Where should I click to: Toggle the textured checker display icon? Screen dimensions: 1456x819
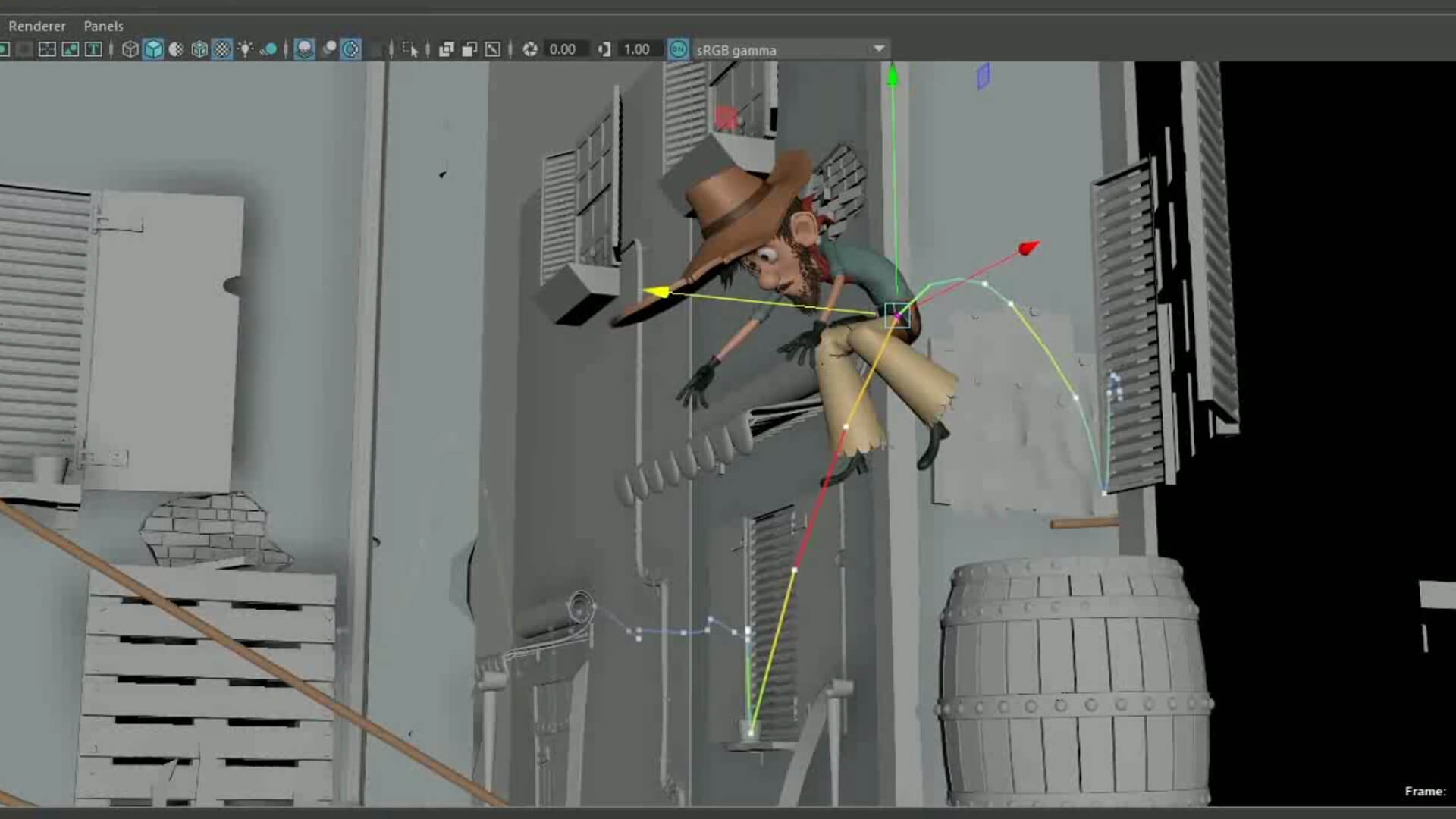[222, 49]
